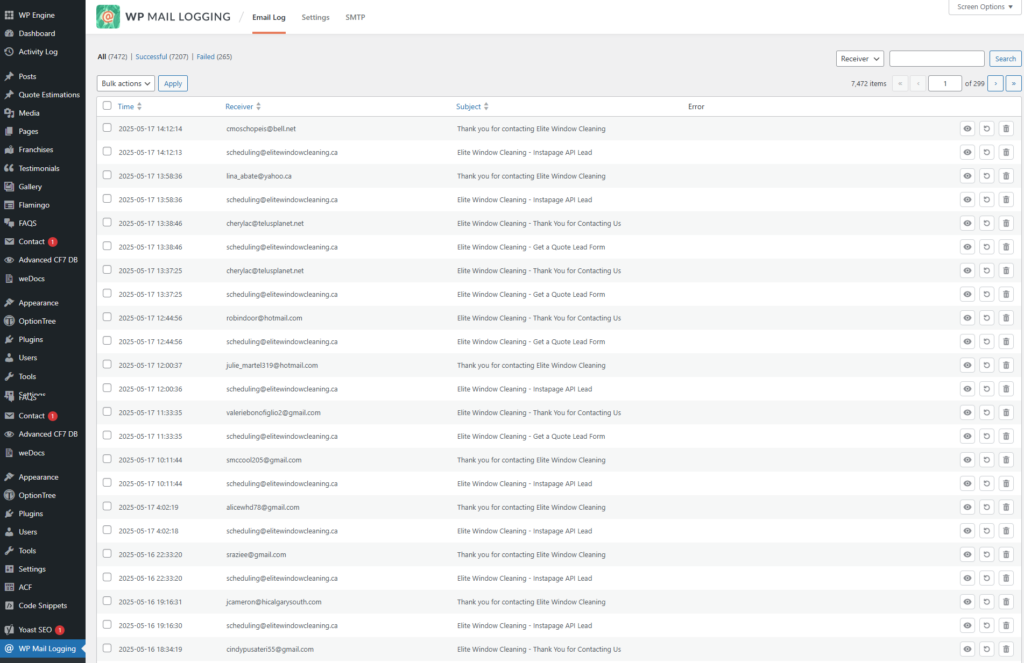1024x663 pixels.
Task: Resend the email to smccool205@gmail.com
Action: pos(986,460)
